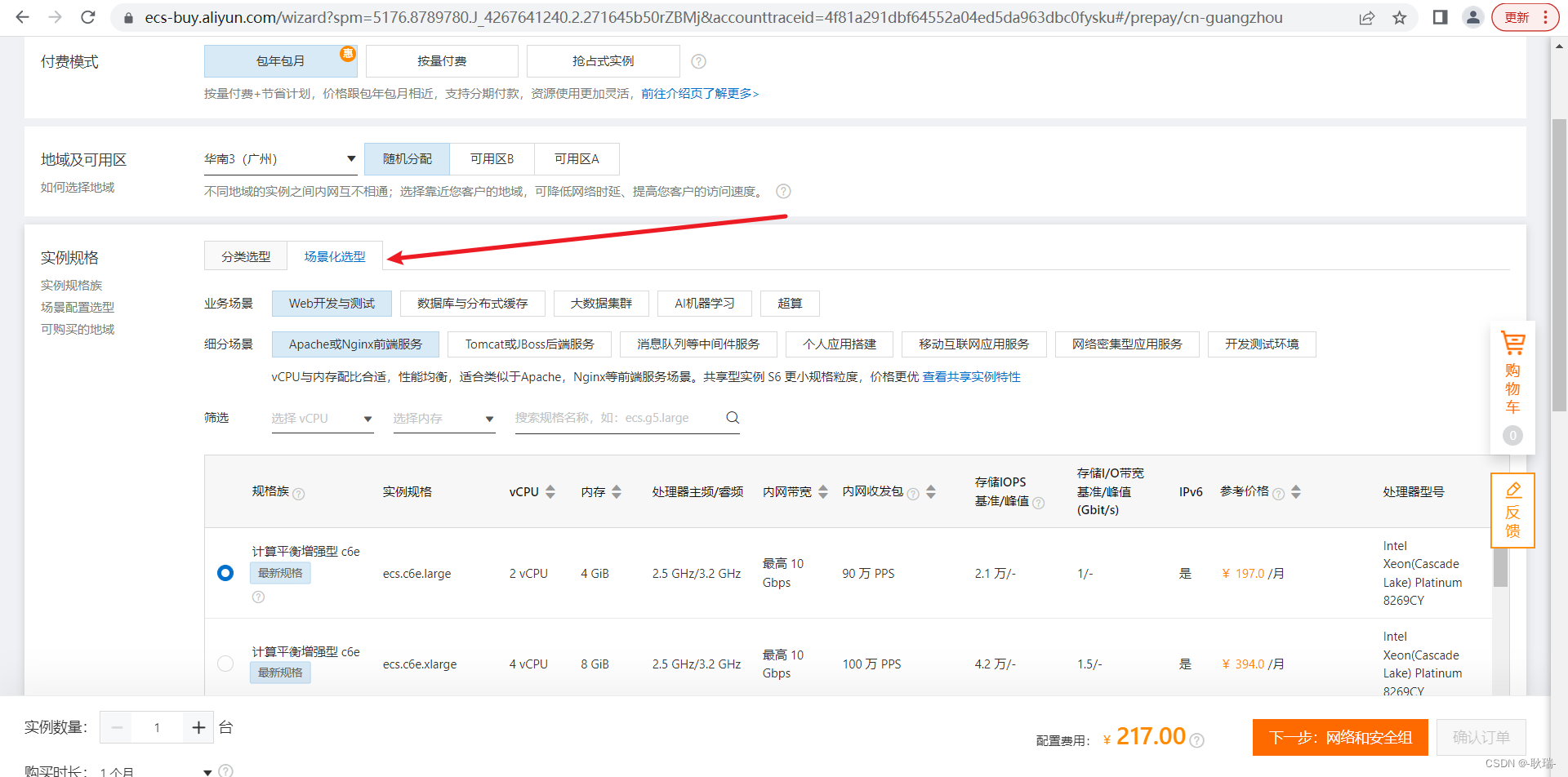Click help icon under ecs.c6e.large 最新规格 tag

coord(258,597)
